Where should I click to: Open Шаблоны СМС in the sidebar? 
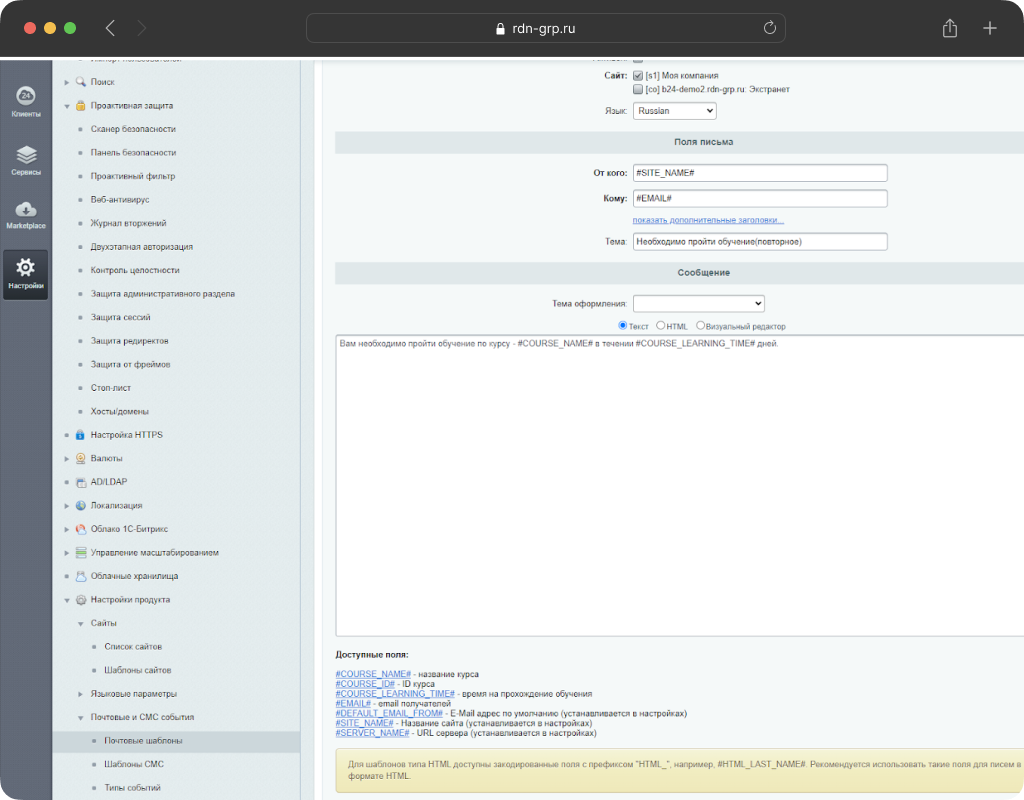tap(133, 764)
